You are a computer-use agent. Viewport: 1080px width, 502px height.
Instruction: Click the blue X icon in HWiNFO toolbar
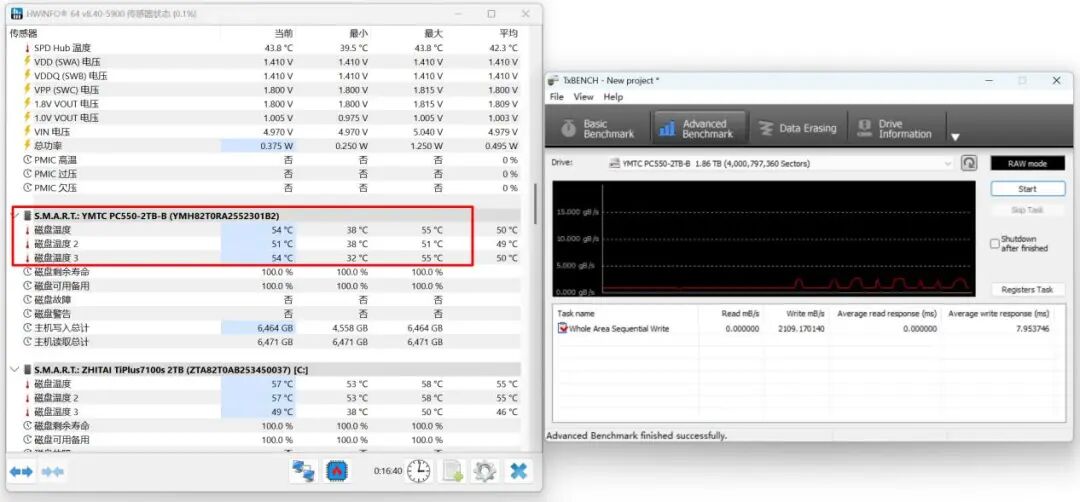518,471
